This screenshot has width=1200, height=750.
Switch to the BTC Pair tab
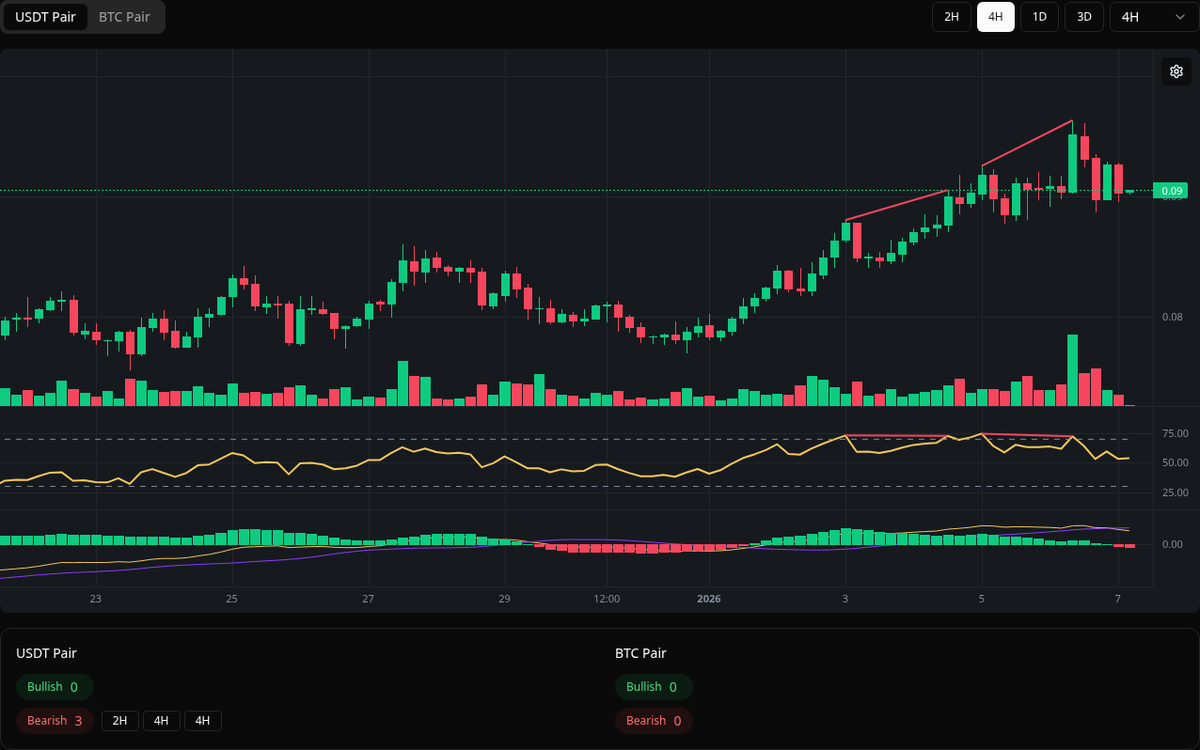(x=123, y=17)
